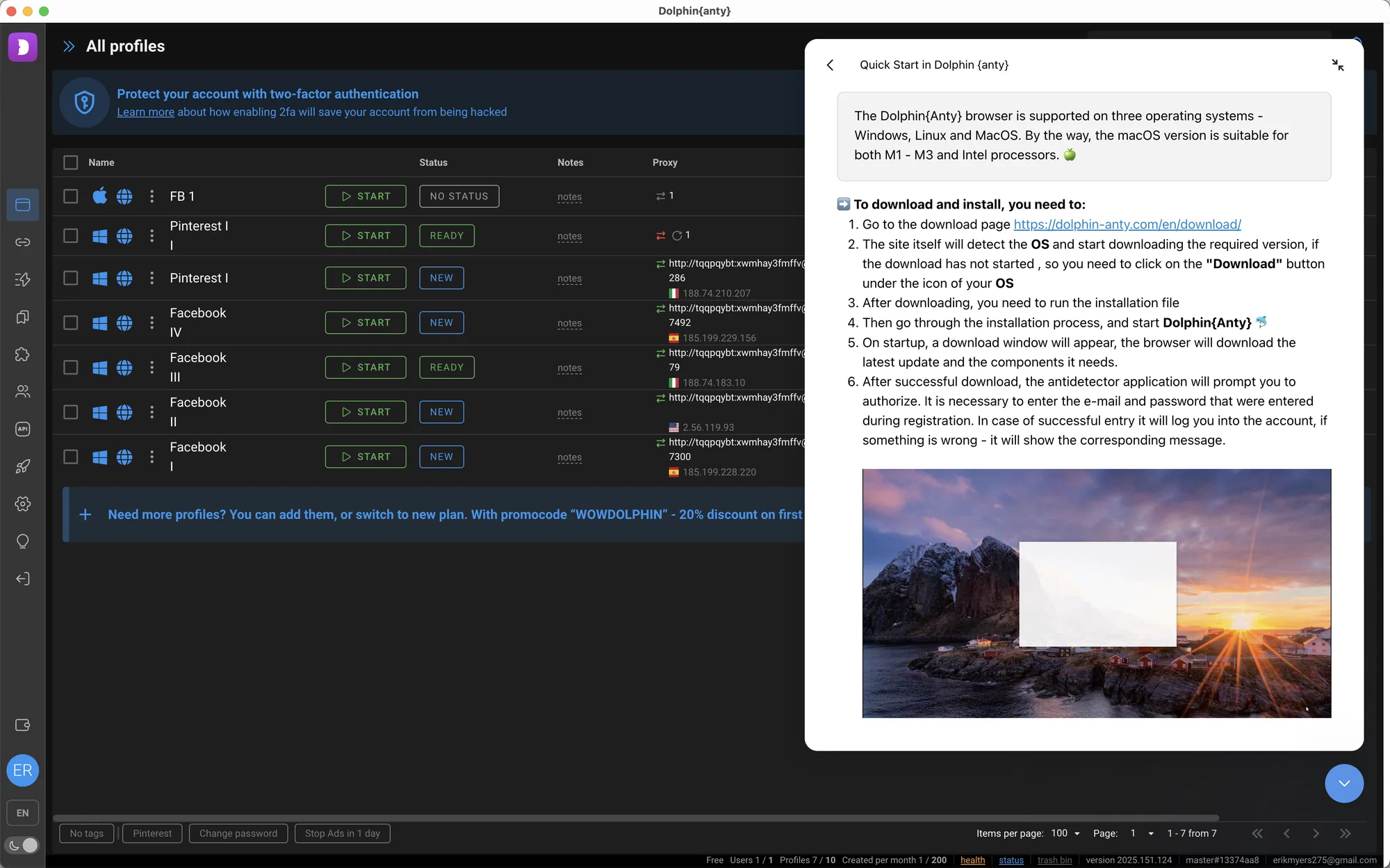Click Windows icon for Facebook I row
1390x868 pixels.
(x=99, y=457)
